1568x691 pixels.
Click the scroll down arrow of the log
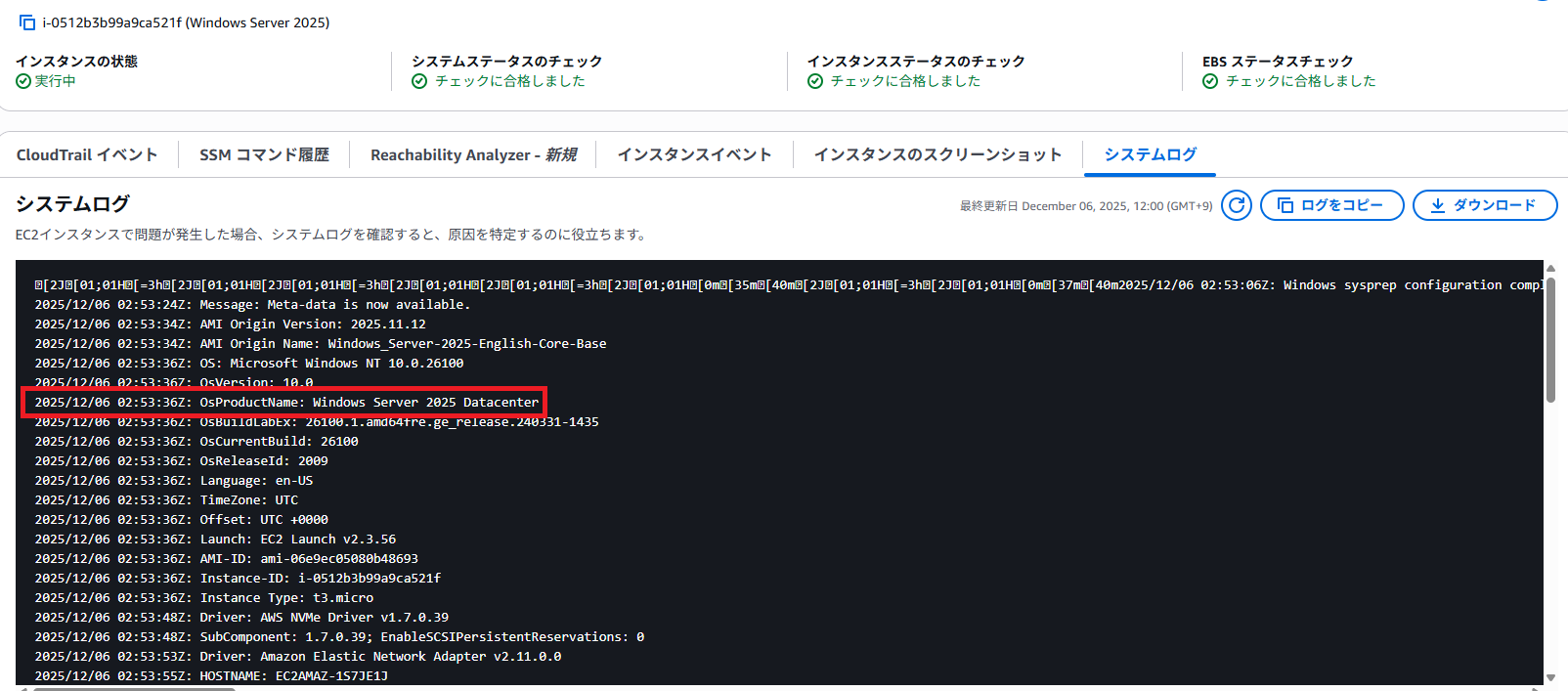1550,677
